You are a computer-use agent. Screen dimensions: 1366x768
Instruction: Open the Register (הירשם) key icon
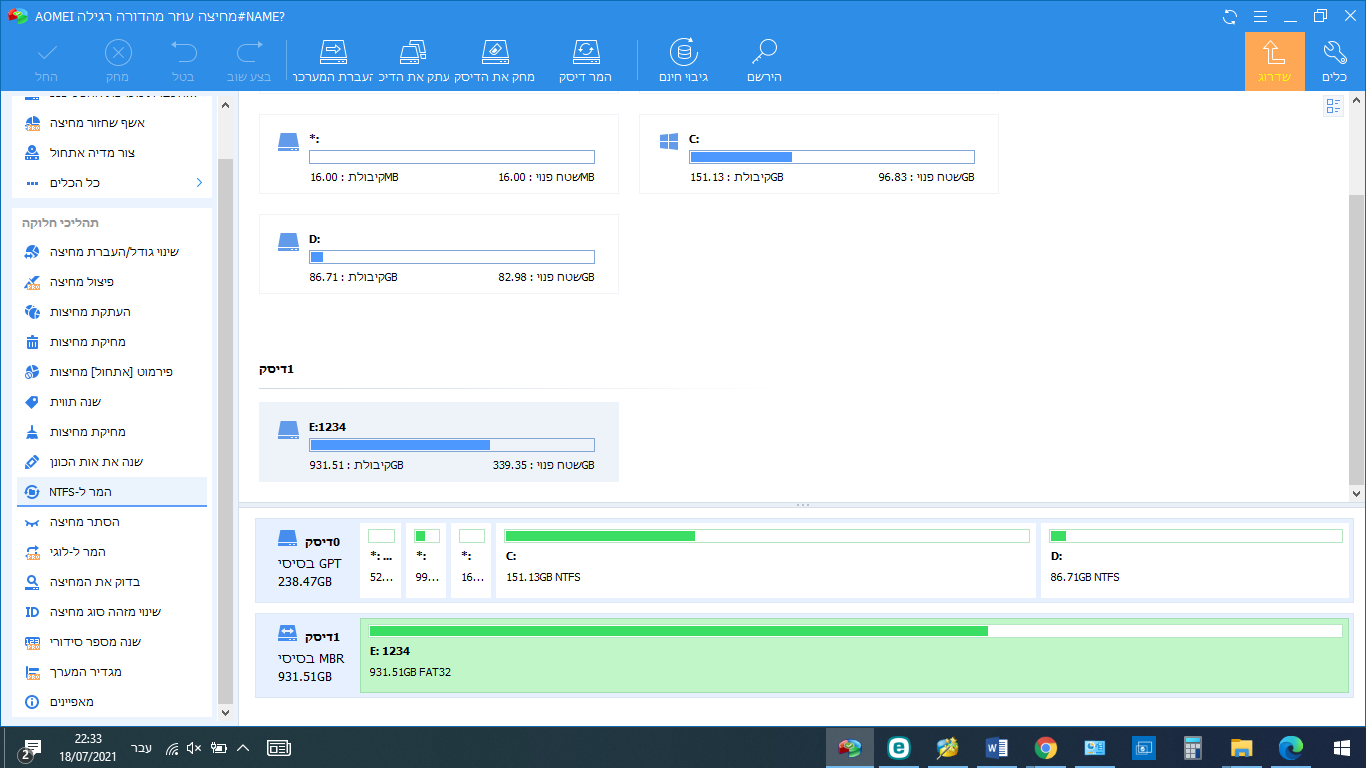pyautogui.click(x=765, y=61)
